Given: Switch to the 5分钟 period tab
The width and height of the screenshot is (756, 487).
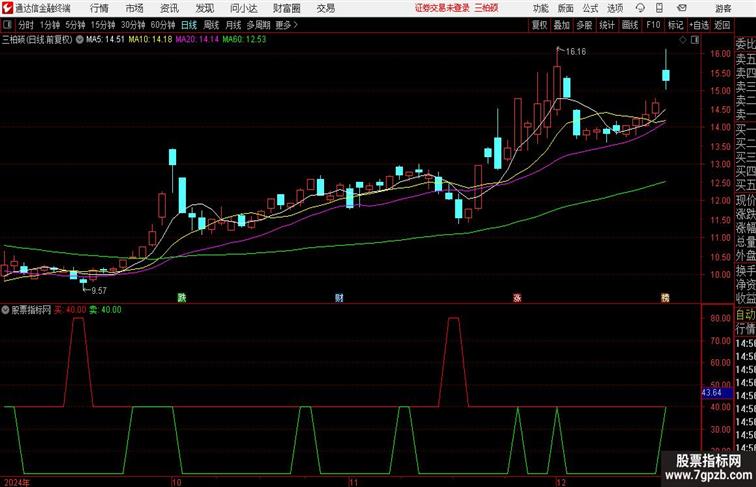Looking at the screenshot, I should (75, 25).
